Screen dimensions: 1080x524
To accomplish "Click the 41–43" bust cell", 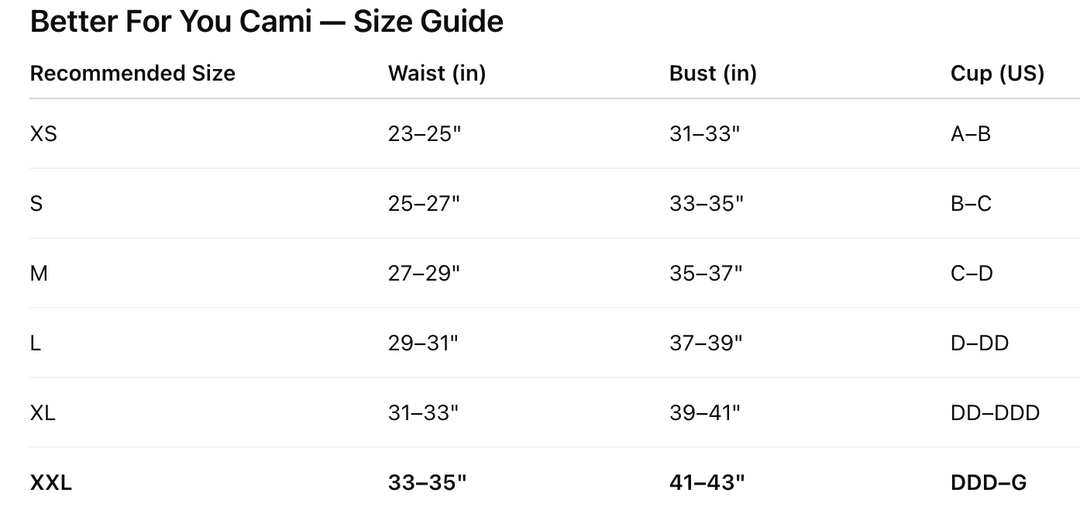I will pyautogui.click(x=707, y=483).
